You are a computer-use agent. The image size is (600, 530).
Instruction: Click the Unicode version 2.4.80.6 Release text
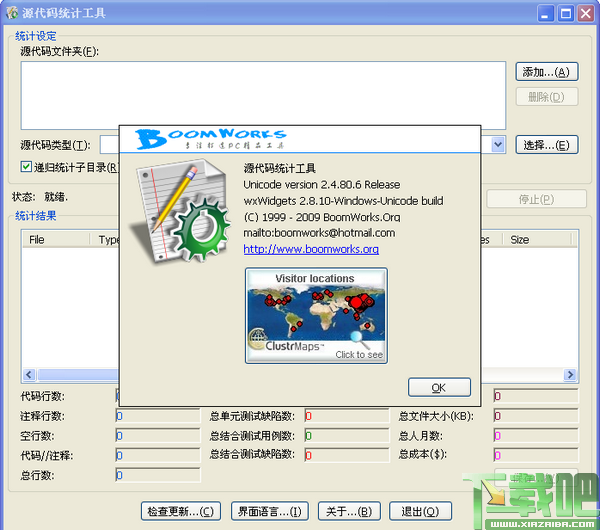pyautogui.click(x=322, y=184)
